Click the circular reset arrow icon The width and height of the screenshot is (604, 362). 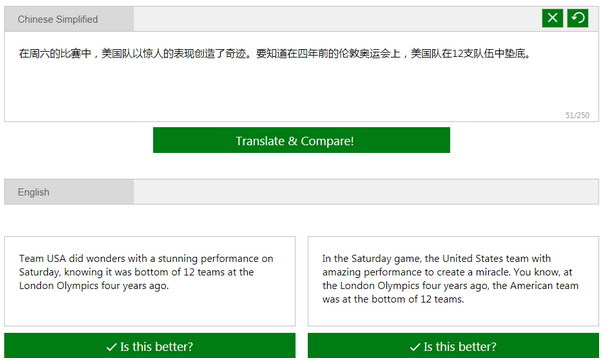(577, 18)
